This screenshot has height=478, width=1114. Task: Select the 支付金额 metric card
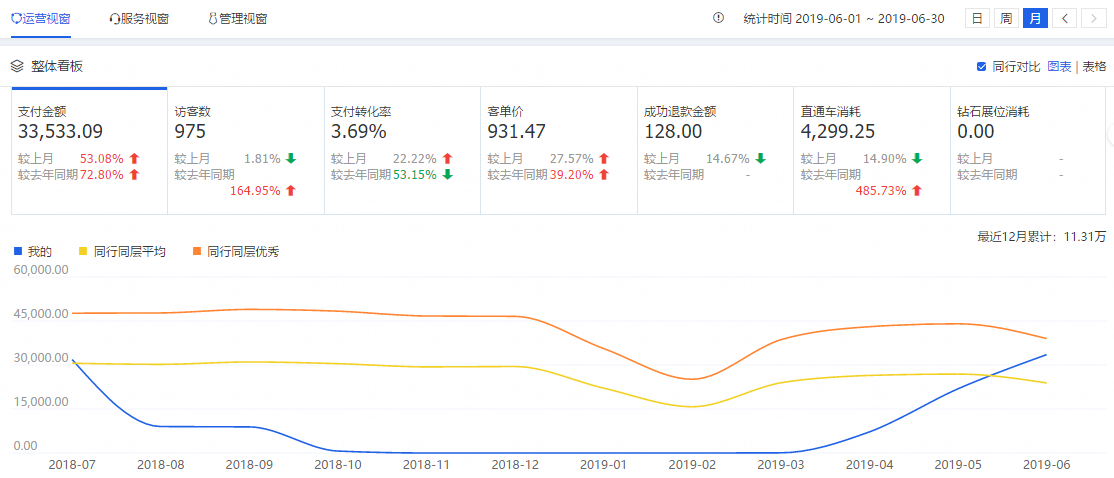click(x=89, y=150)
